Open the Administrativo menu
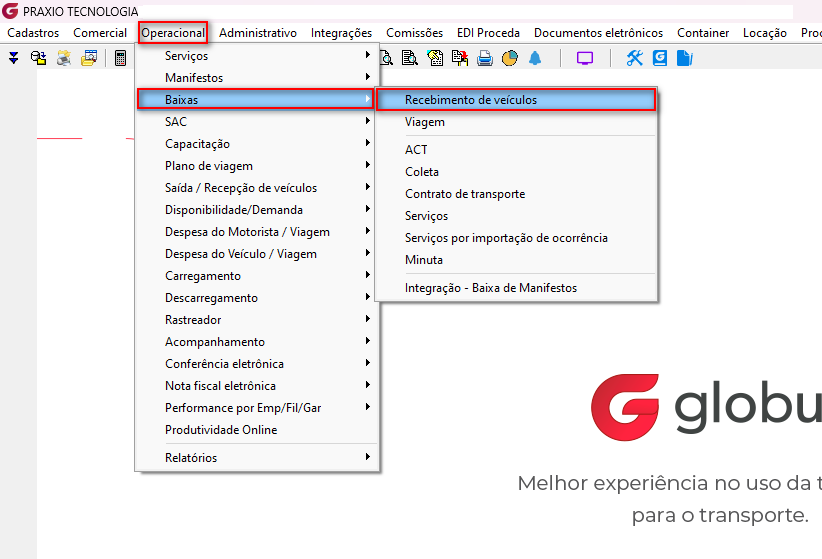The image size is (822, 559). [258, 33]
